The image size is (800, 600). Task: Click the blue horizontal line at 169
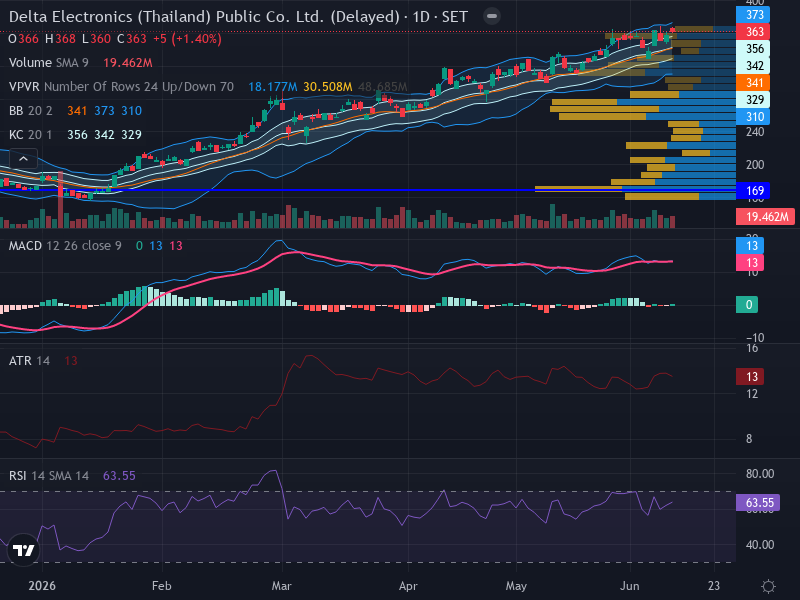click(367, 190)
